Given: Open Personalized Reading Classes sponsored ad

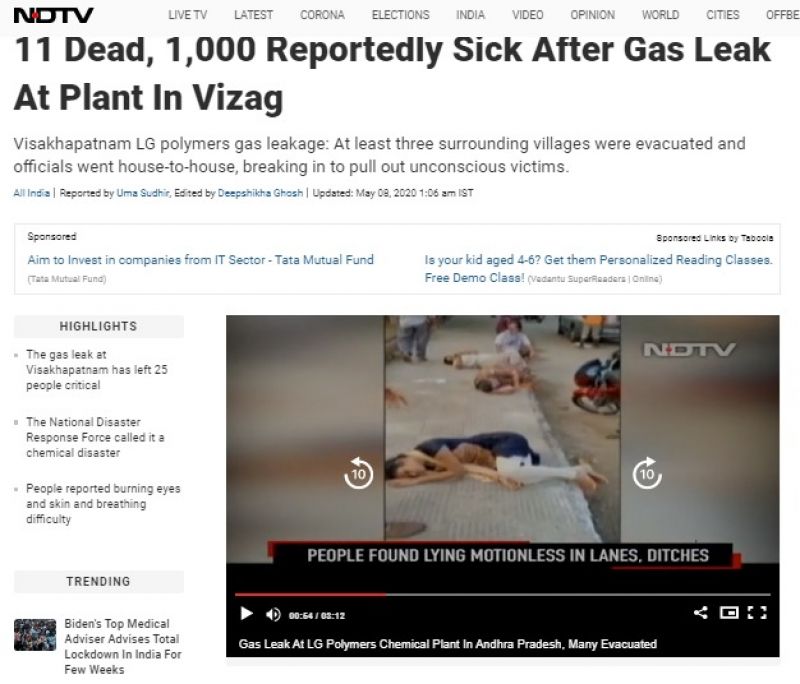Looking at the screenshot, I should tap(598, 269).
